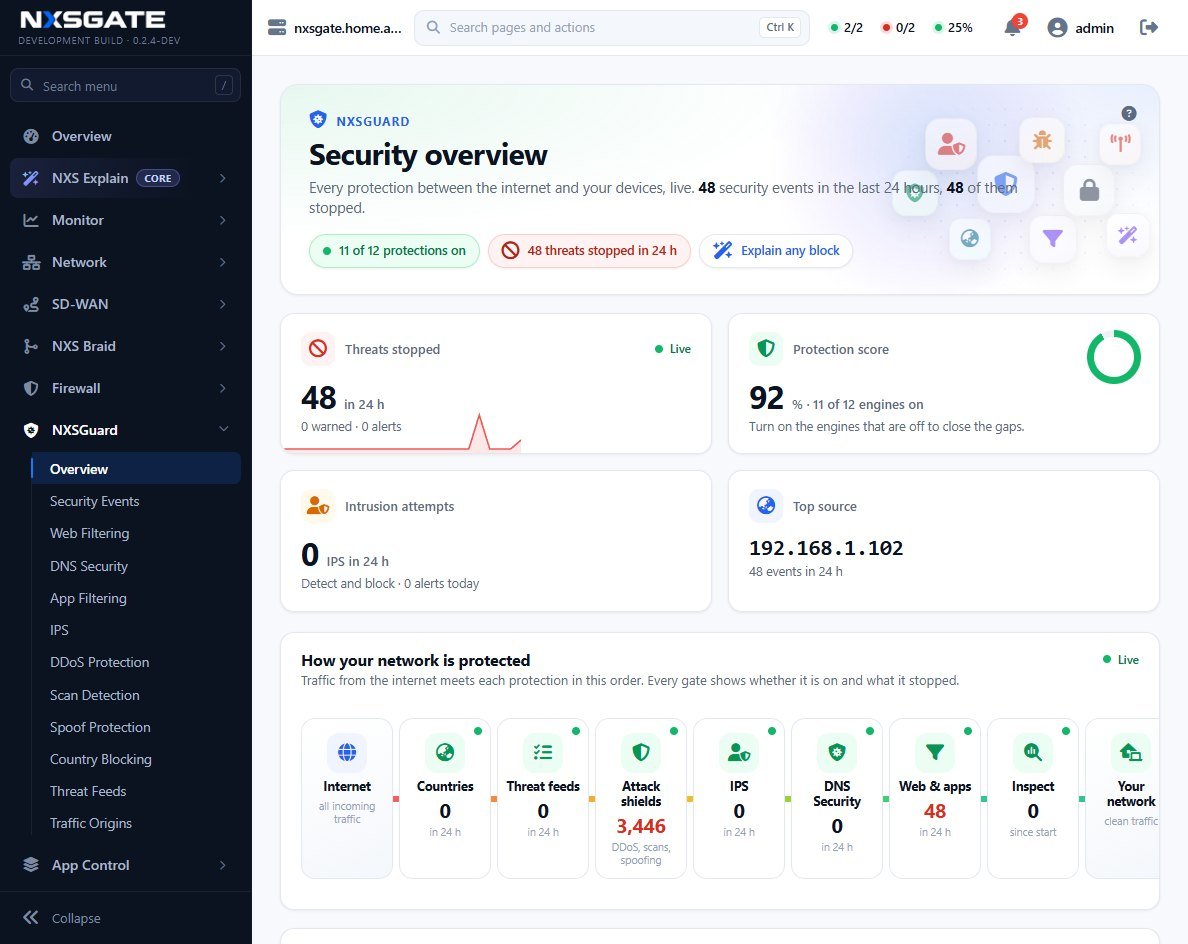The image size is (1188, 944).
Task: Click the logout icon beside admin
Action: tap(1149, 27)
